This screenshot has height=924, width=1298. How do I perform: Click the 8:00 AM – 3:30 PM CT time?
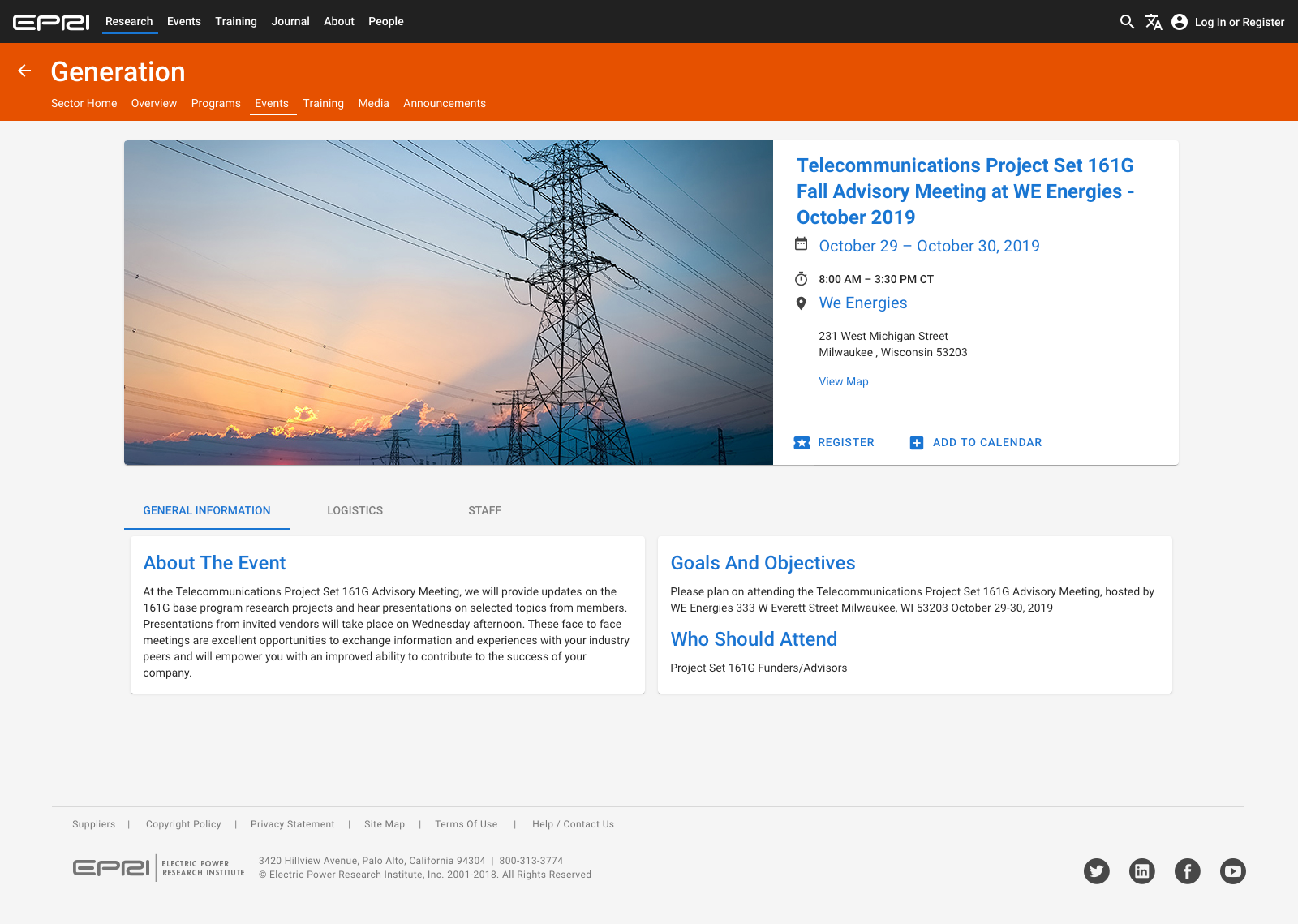(x=876, y=280)
